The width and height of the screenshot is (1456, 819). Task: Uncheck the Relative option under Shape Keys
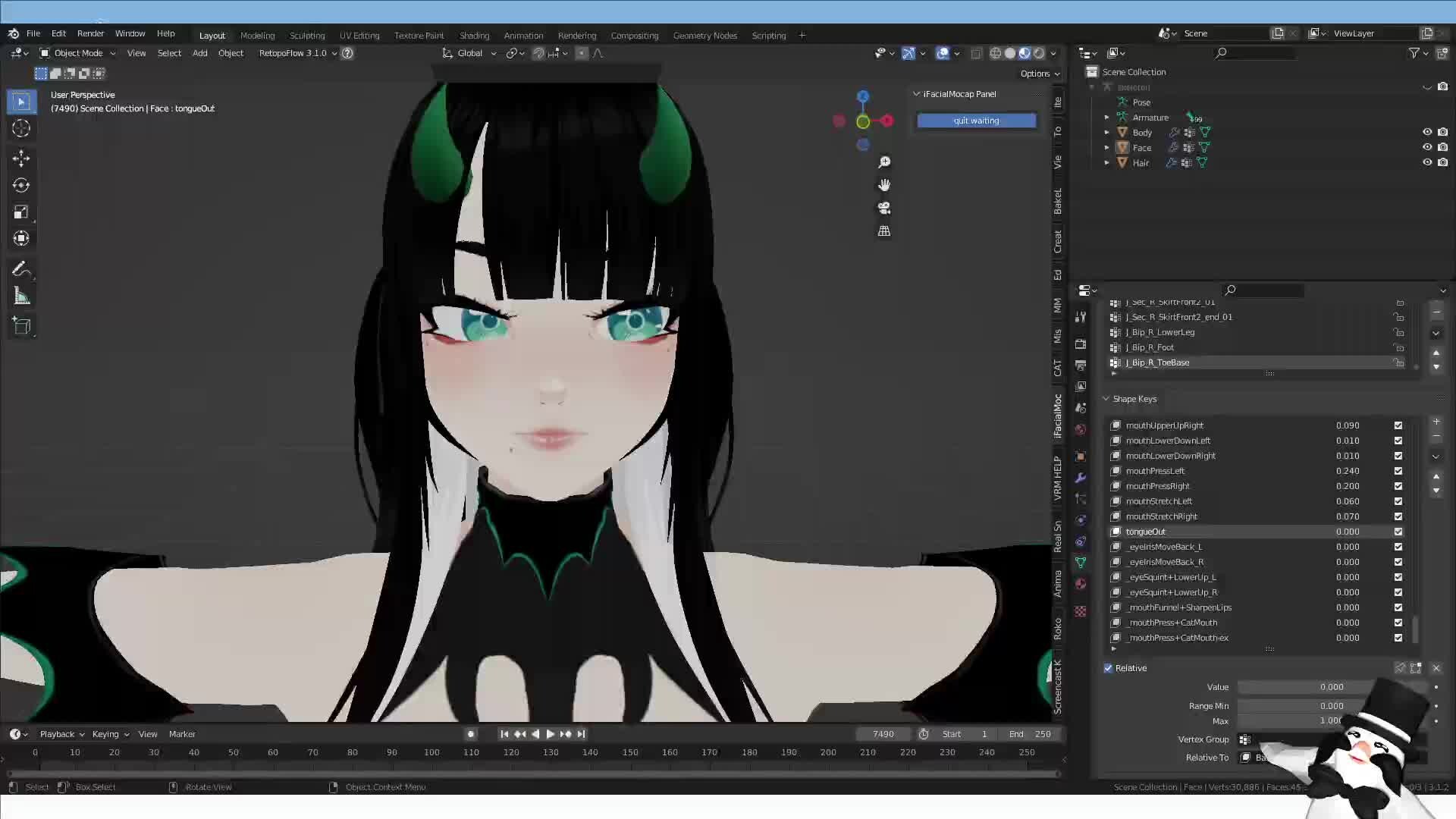[1108, 667]
